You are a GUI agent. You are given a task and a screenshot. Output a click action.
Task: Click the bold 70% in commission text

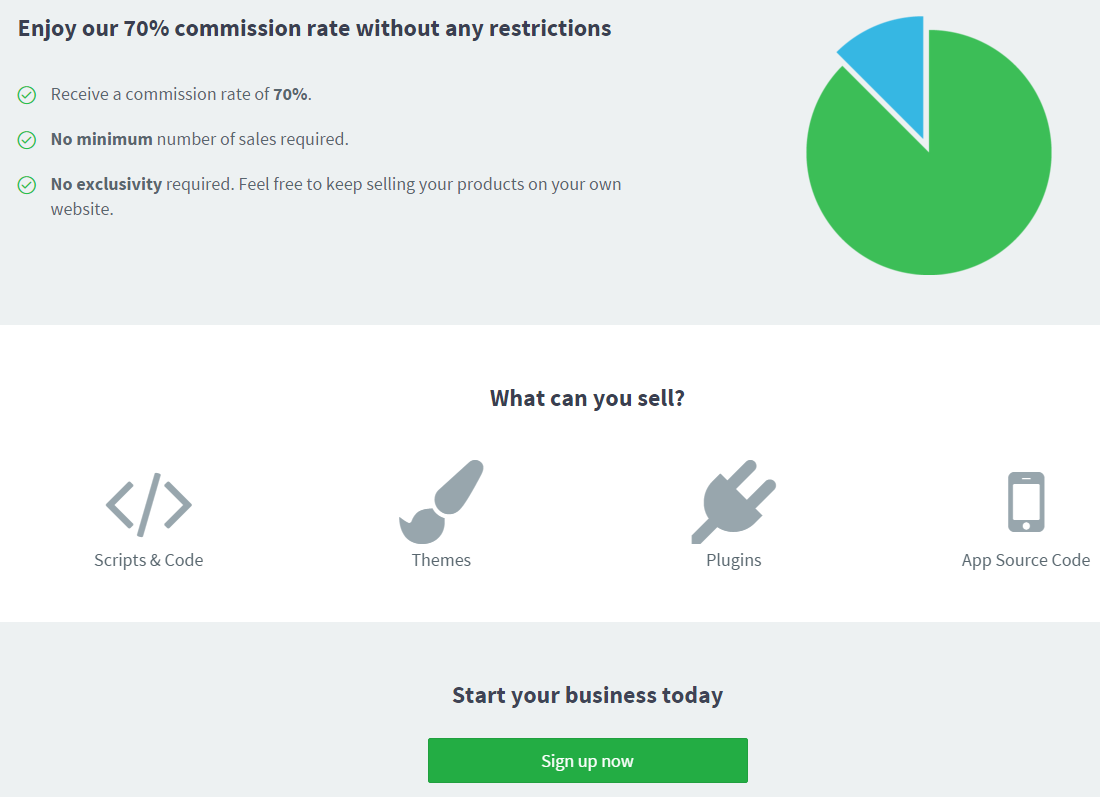click(x=290, y=94)
